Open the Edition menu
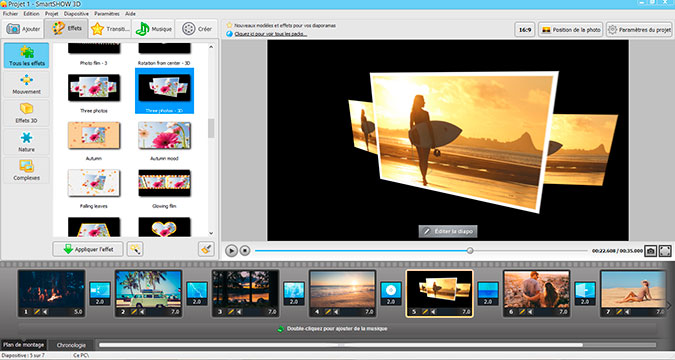 [x=31, y=13]
